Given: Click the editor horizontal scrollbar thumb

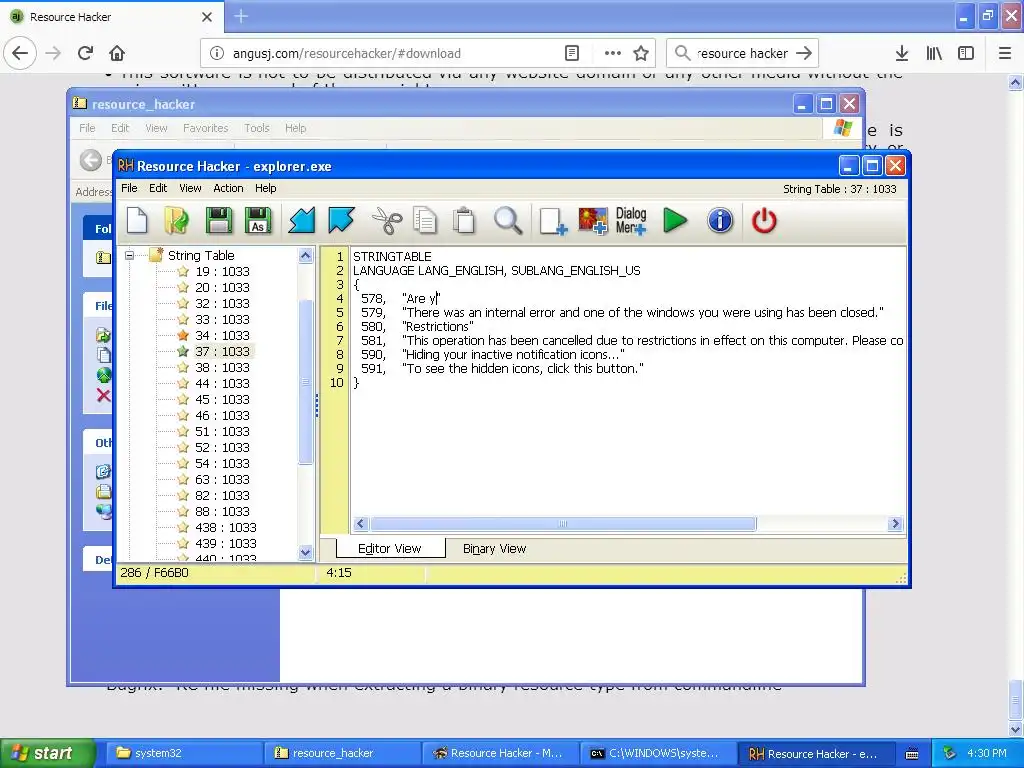Looking at the screenshot, I should pos(563,524).
